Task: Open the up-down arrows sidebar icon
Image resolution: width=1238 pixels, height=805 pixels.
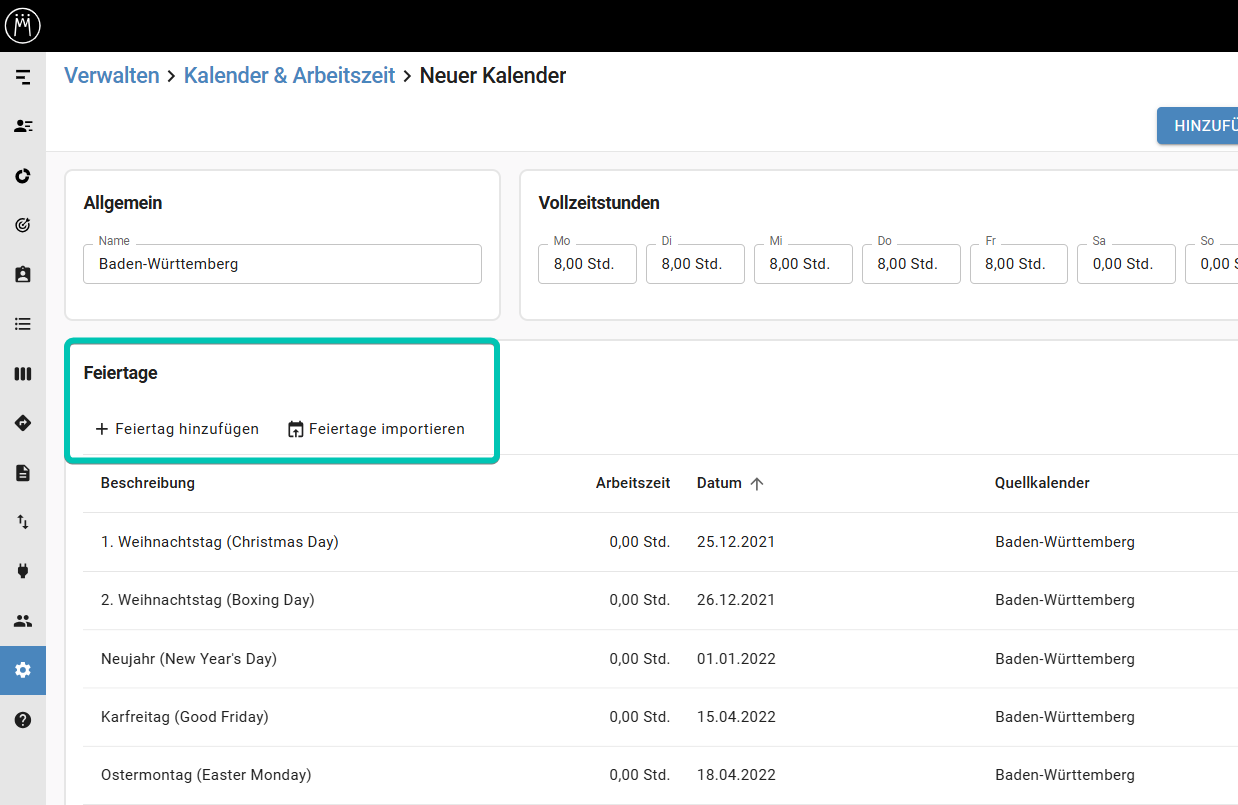Action: 23,522
